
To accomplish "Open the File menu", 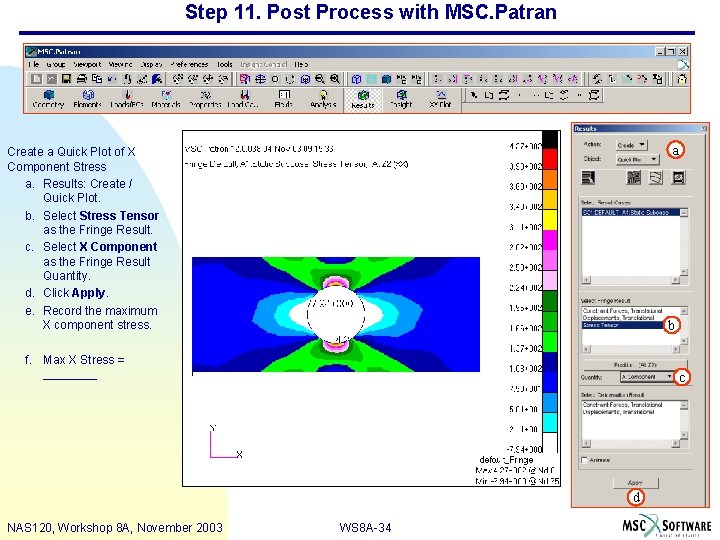I will point(34,64).
